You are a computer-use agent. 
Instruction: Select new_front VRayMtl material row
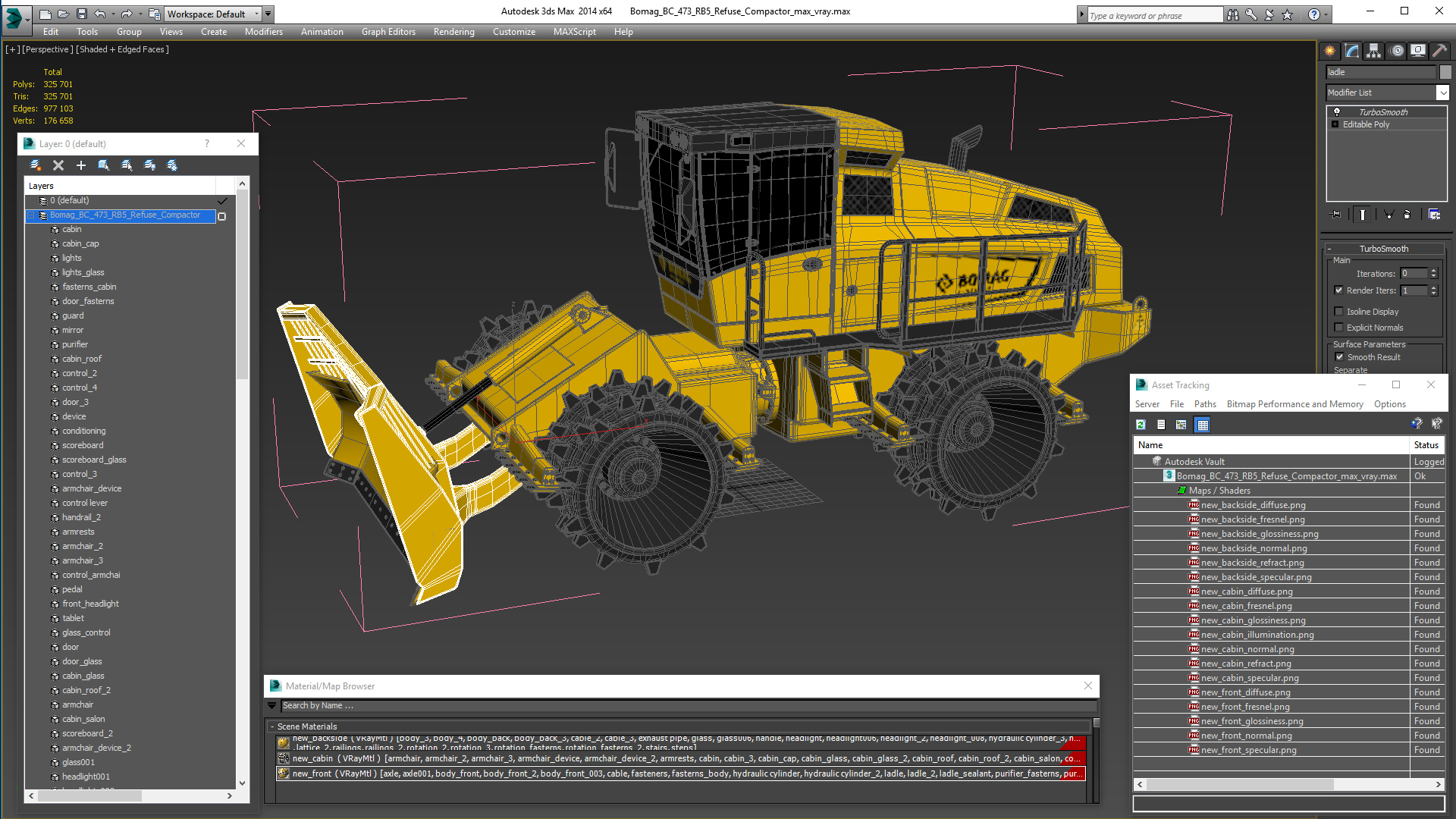(681, 773)
